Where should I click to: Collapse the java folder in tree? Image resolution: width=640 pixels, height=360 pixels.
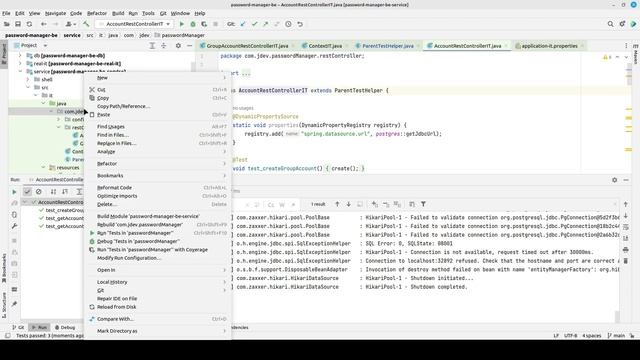tap(43, 103)
